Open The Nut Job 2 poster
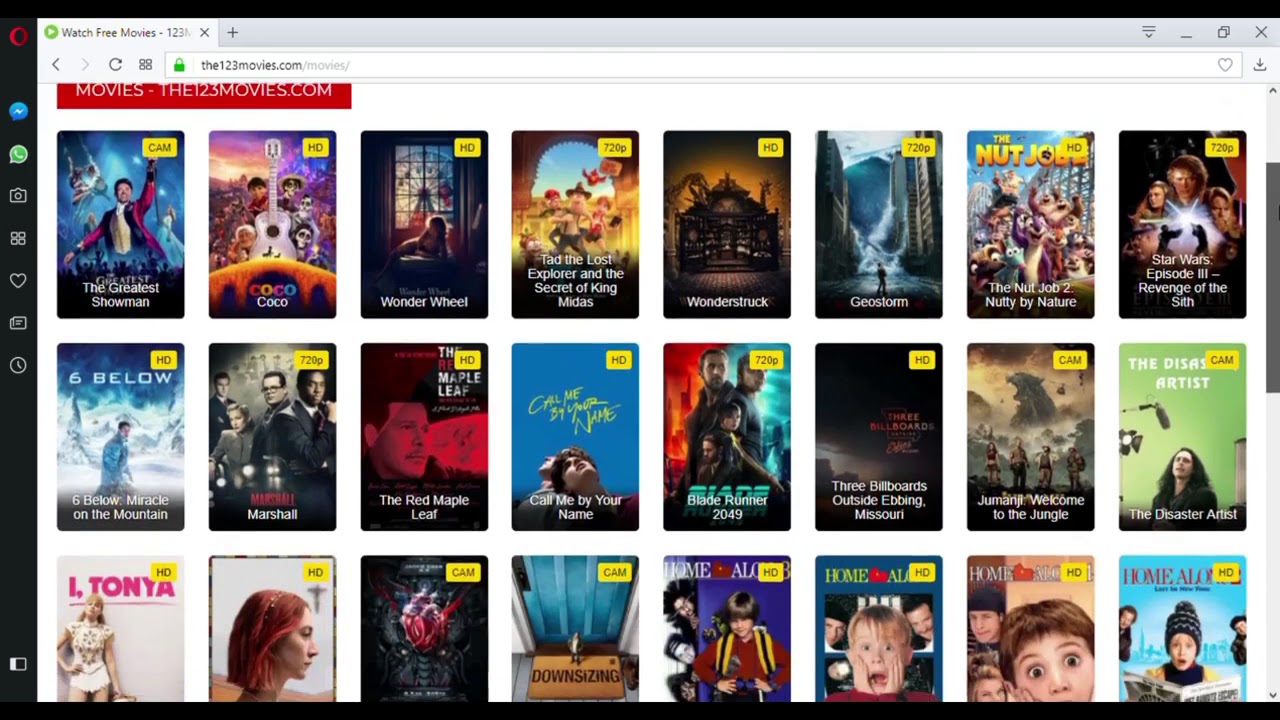This screenshot has width=1280, height=720. [x=1031, y=224]
